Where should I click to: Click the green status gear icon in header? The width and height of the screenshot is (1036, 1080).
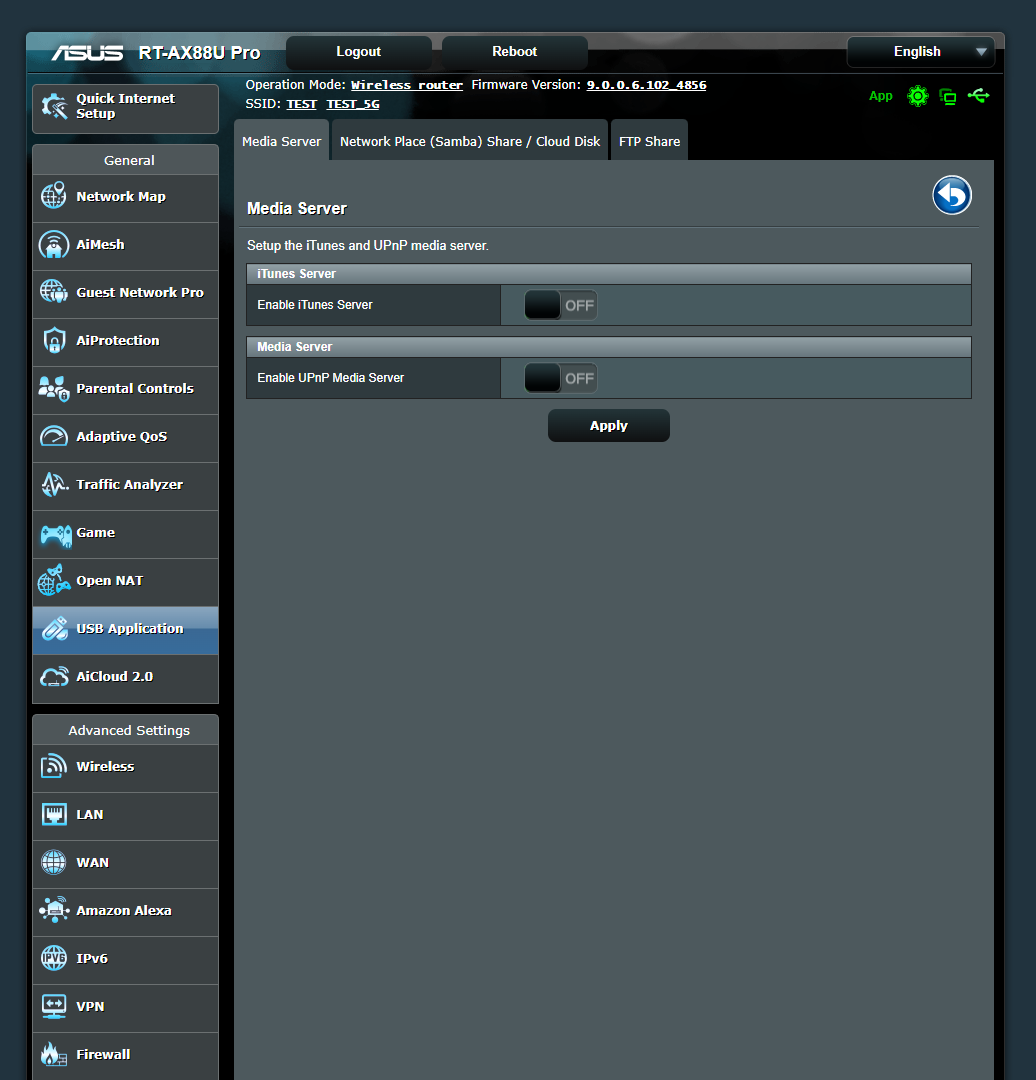918,96
